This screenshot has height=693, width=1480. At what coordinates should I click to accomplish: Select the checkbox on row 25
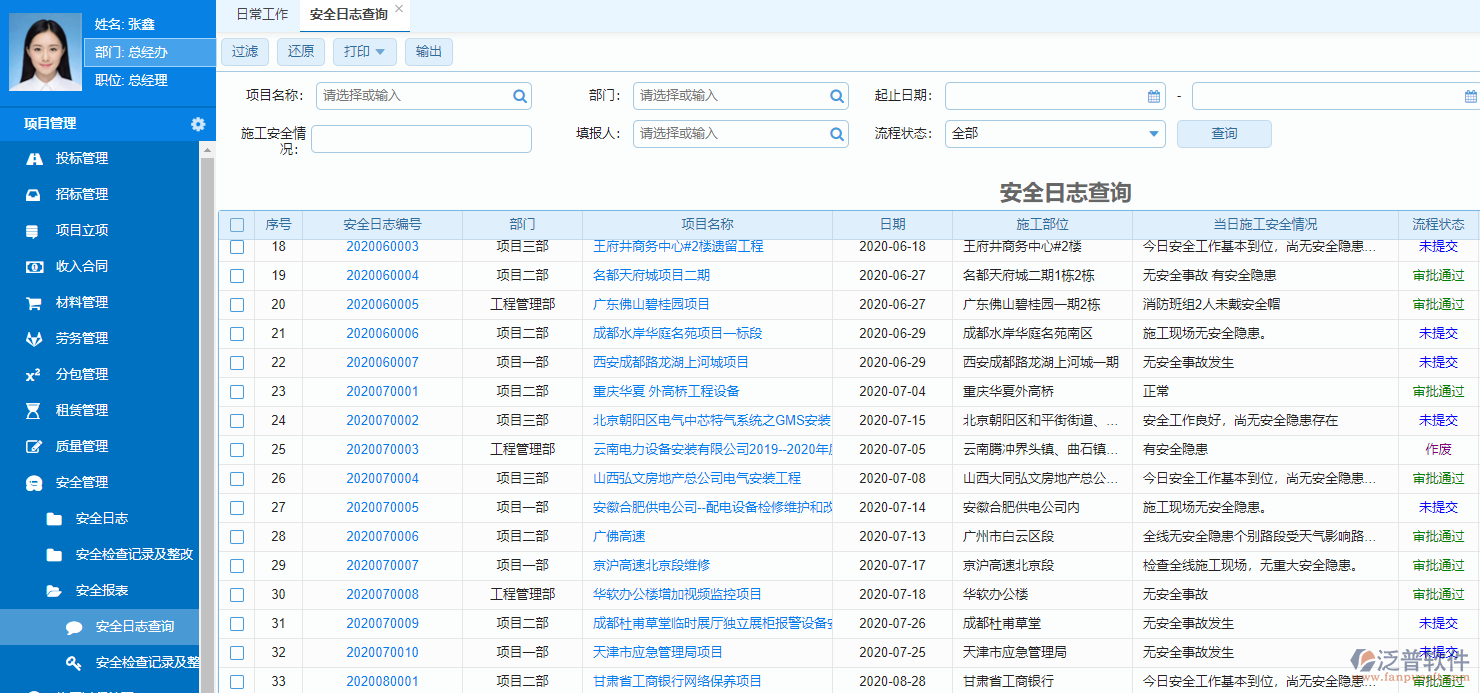236,449
